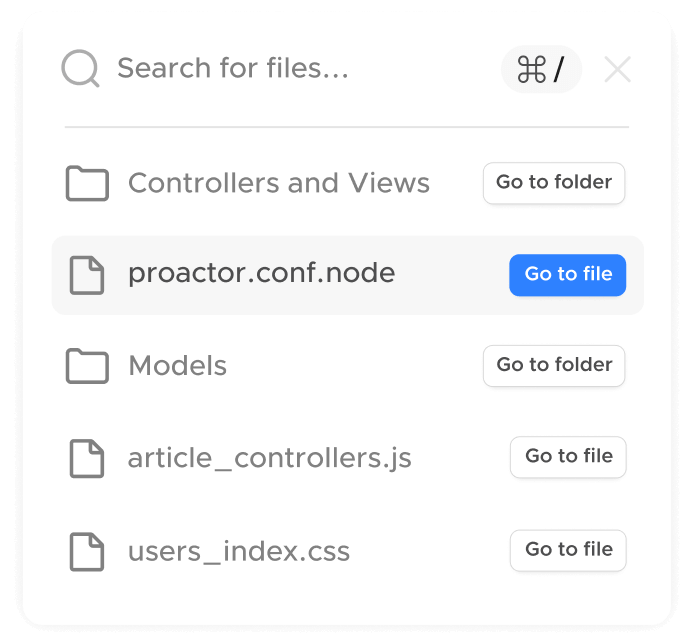The height and width of the screenshot is (644, 692).
Task: Go to file for users_index.css
Action: (568, 550)
